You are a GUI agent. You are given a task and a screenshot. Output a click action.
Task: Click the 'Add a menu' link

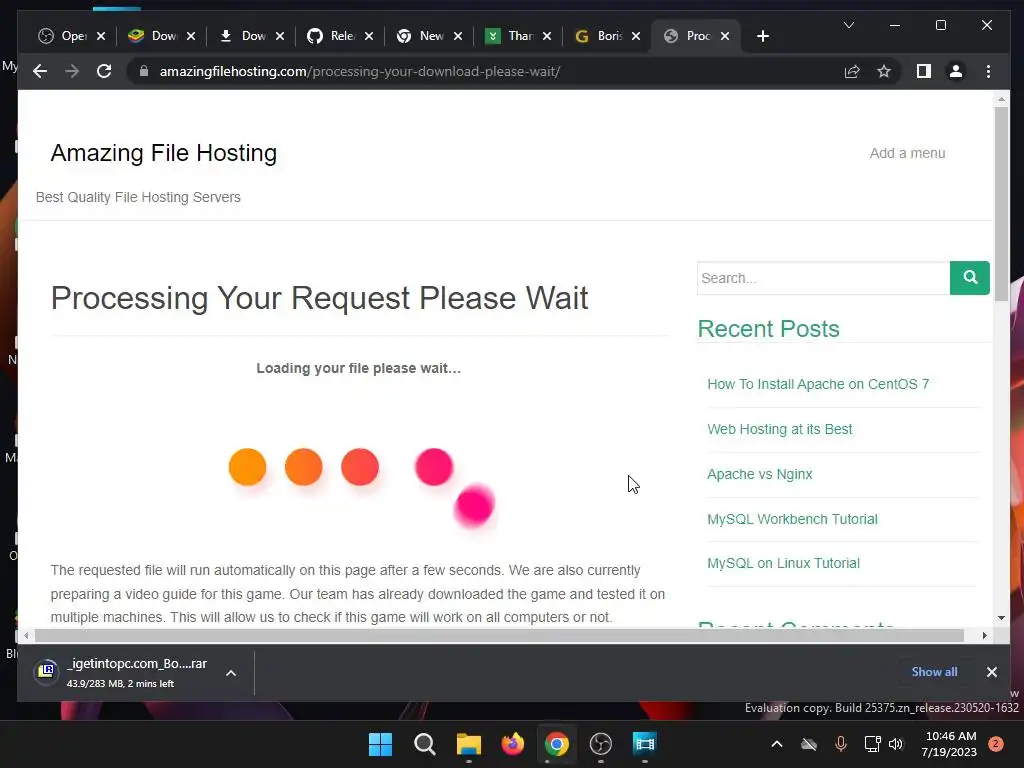click(907, 153)
